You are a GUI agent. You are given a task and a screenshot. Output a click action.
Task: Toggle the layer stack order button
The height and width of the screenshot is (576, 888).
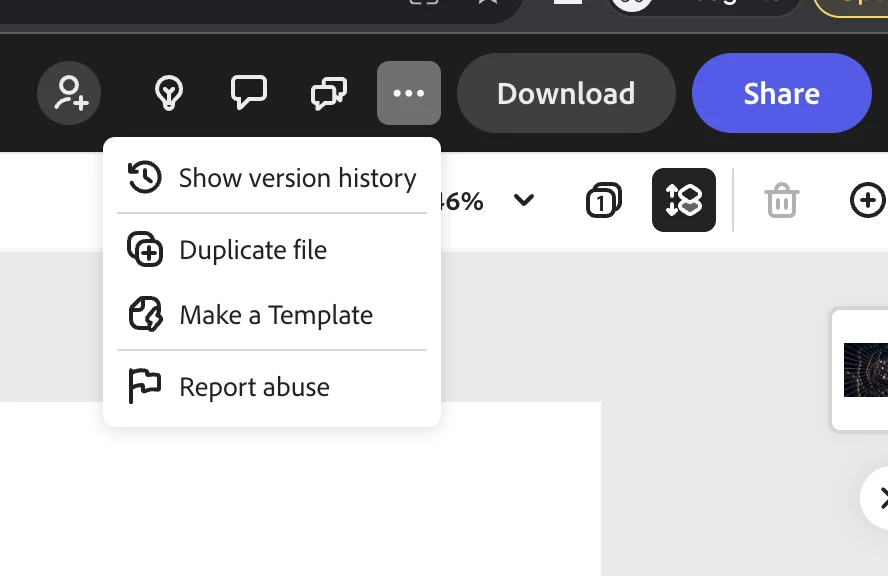pos(684,200)
